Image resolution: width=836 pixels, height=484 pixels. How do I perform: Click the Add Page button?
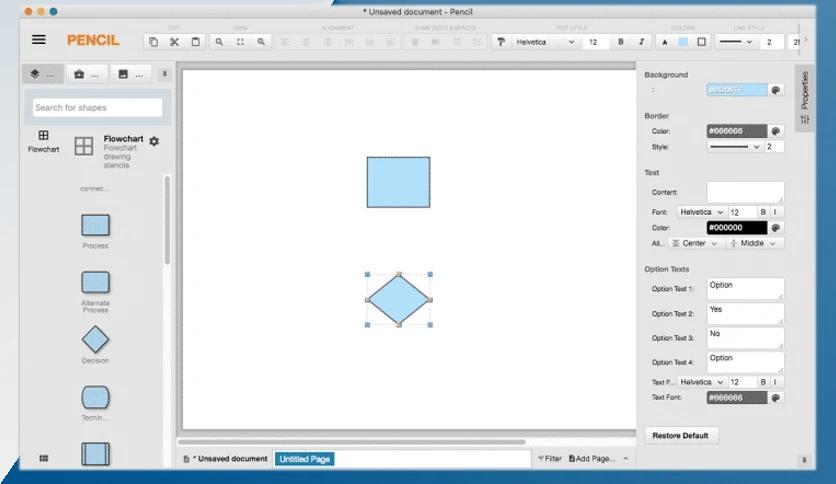click(x=591, y=458)
